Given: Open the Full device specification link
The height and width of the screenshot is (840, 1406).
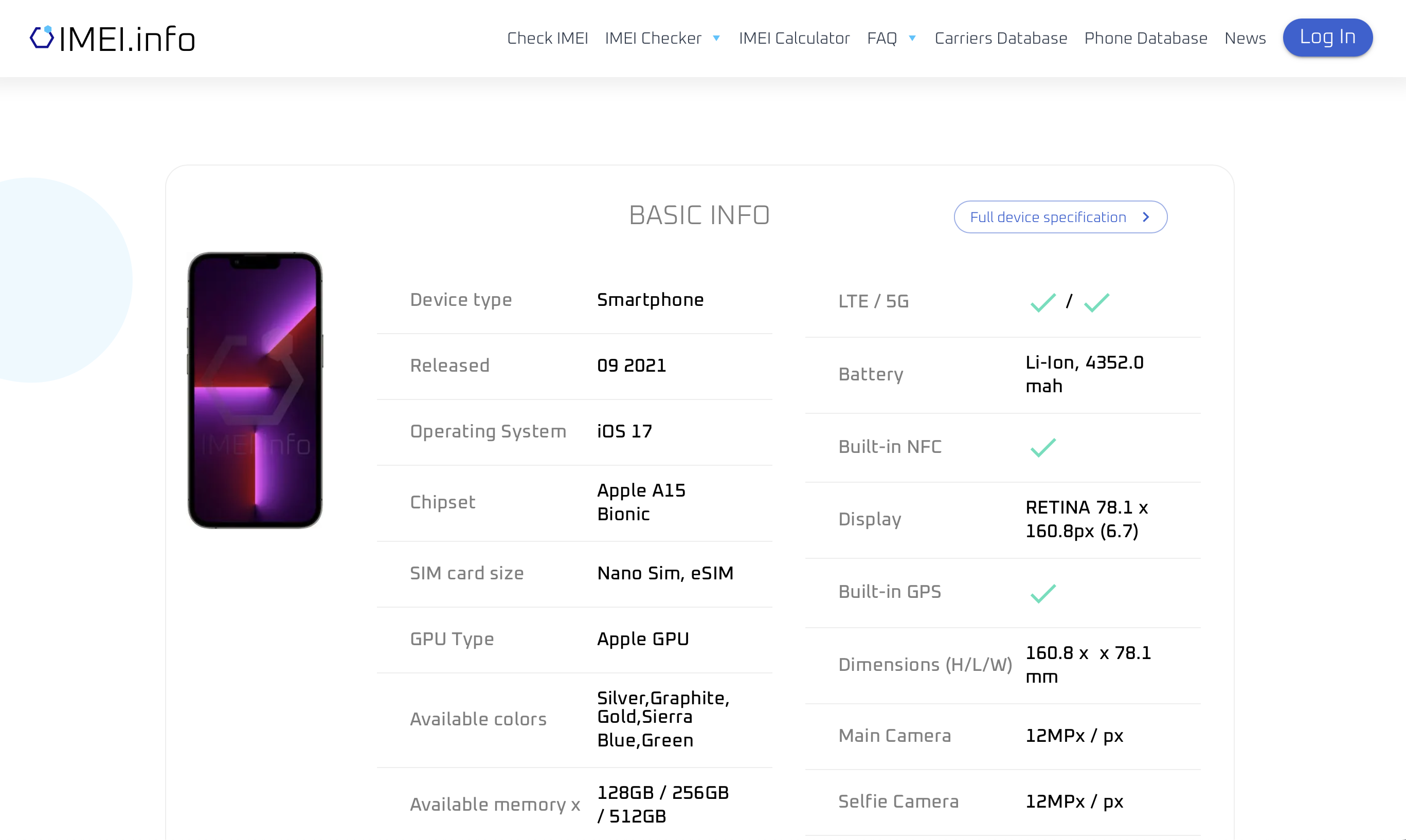Looking at the screenshot, I should (x=1060, y=217).
